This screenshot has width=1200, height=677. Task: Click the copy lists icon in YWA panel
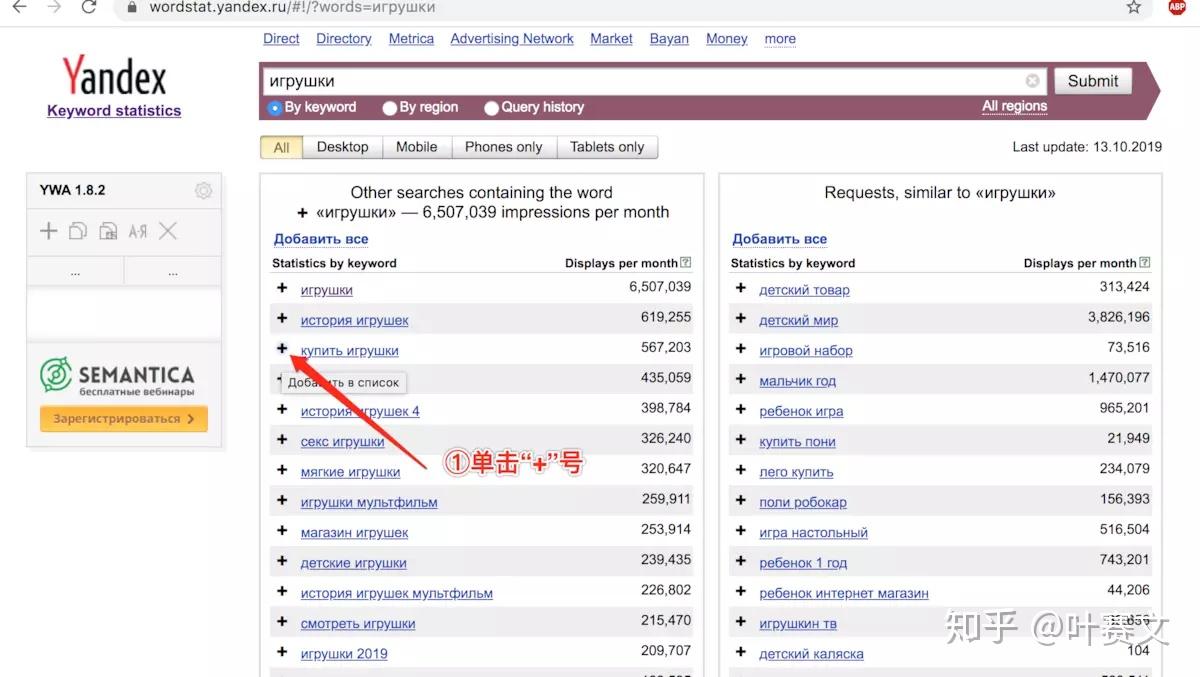78,230
